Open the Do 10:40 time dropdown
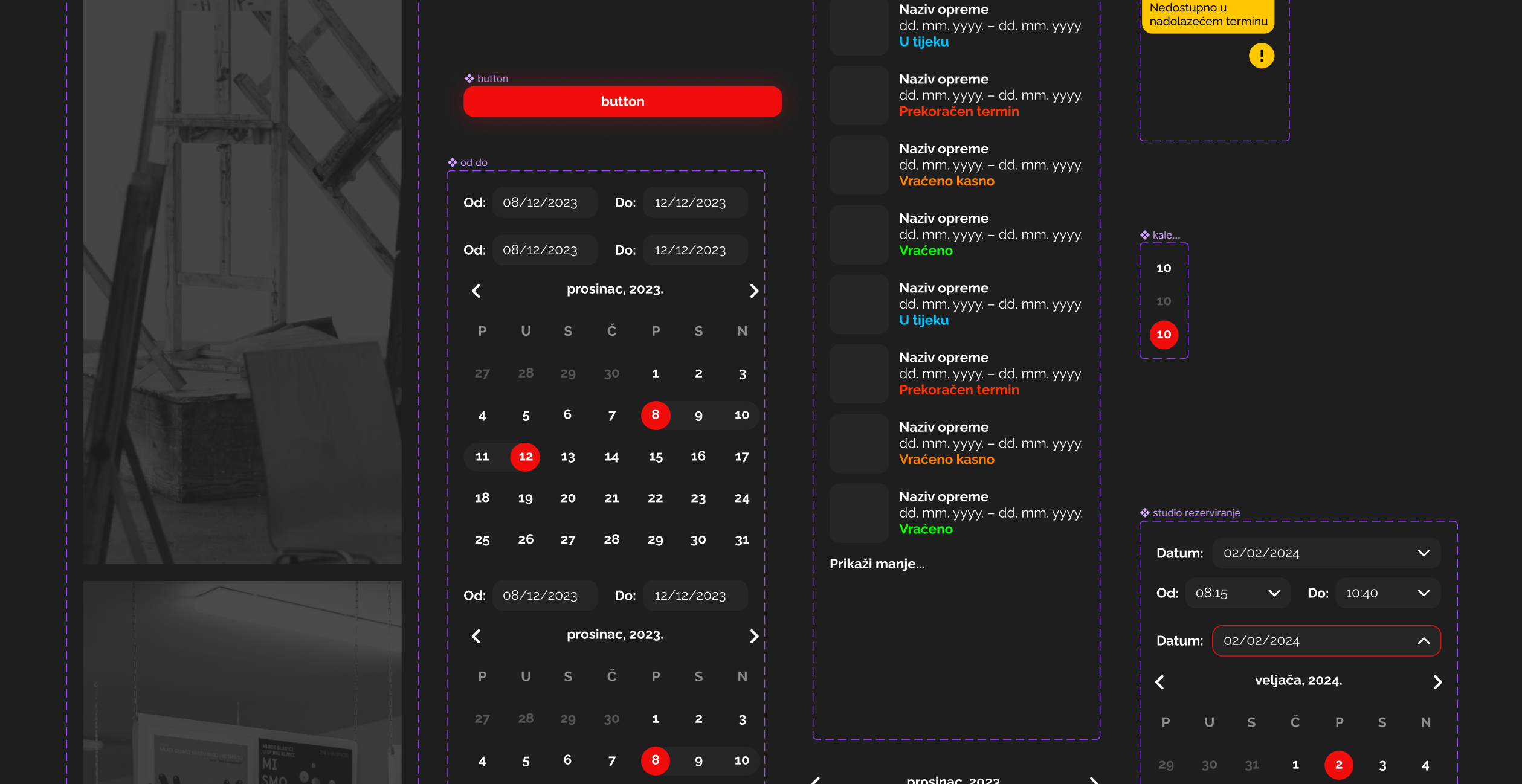This screenshot has height=784, width=1522. pyautogui.click(x=1423, y=593)
